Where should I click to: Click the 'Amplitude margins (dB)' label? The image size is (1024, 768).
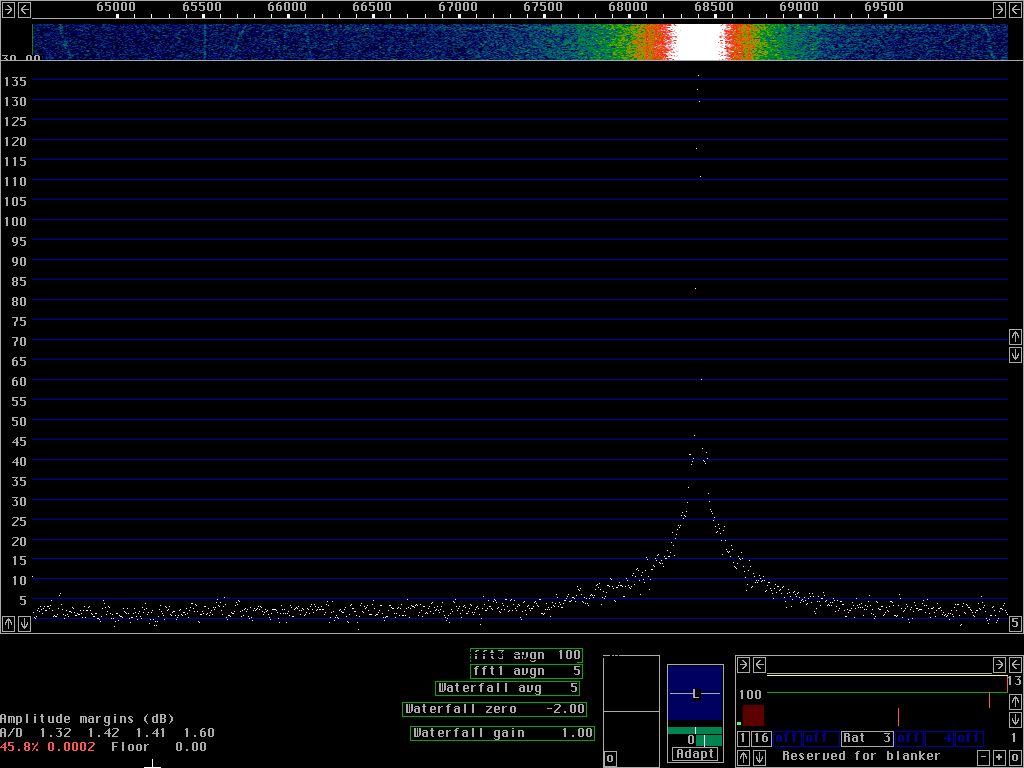(x=87, y=719)
